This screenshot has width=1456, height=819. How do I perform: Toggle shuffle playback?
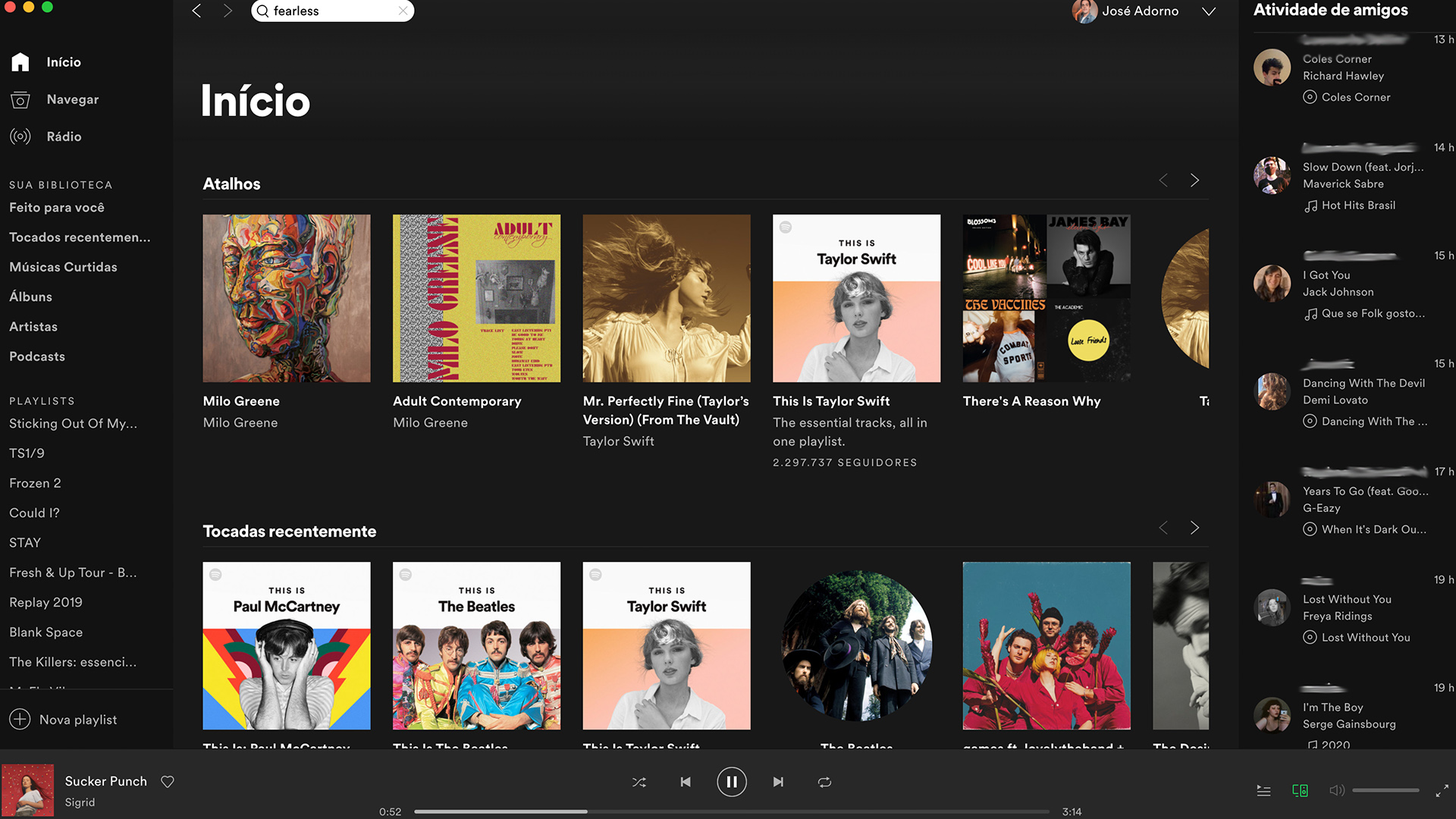[x=639, y=782]
